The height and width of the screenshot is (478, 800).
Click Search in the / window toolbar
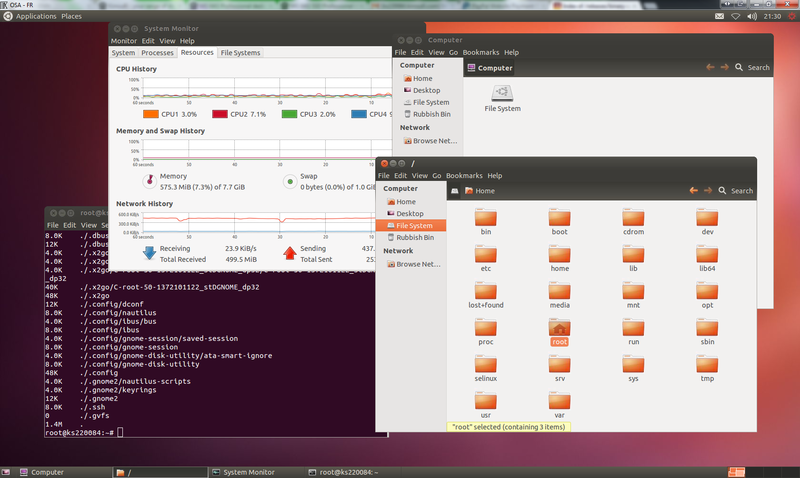(736, 190)
